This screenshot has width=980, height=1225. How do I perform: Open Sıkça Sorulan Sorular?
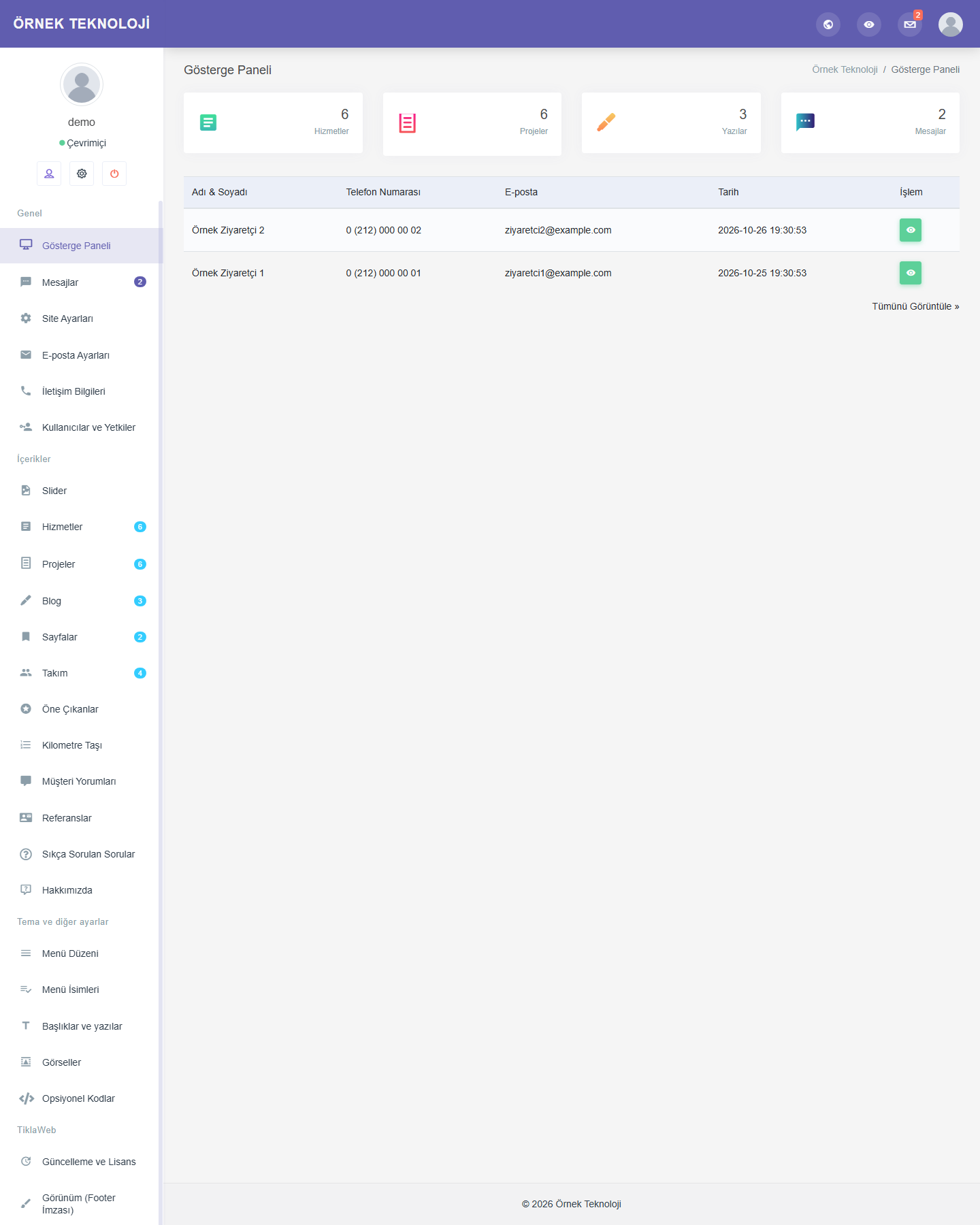tap(82, 854)
